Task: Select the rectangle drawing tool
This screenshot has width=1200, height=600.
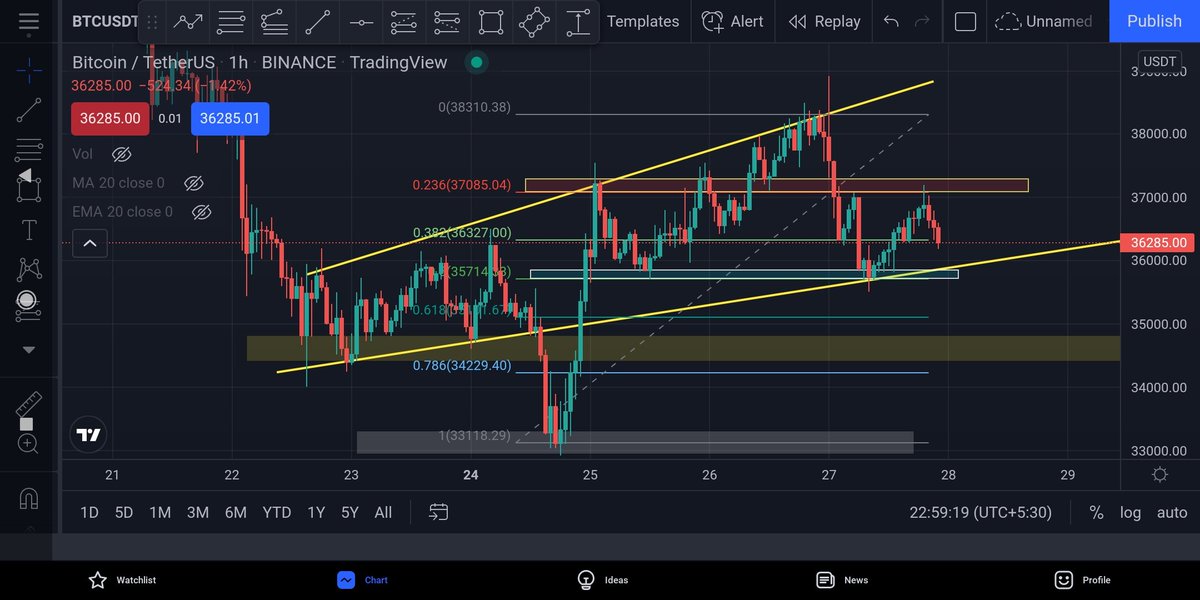Action: (491, 21)
